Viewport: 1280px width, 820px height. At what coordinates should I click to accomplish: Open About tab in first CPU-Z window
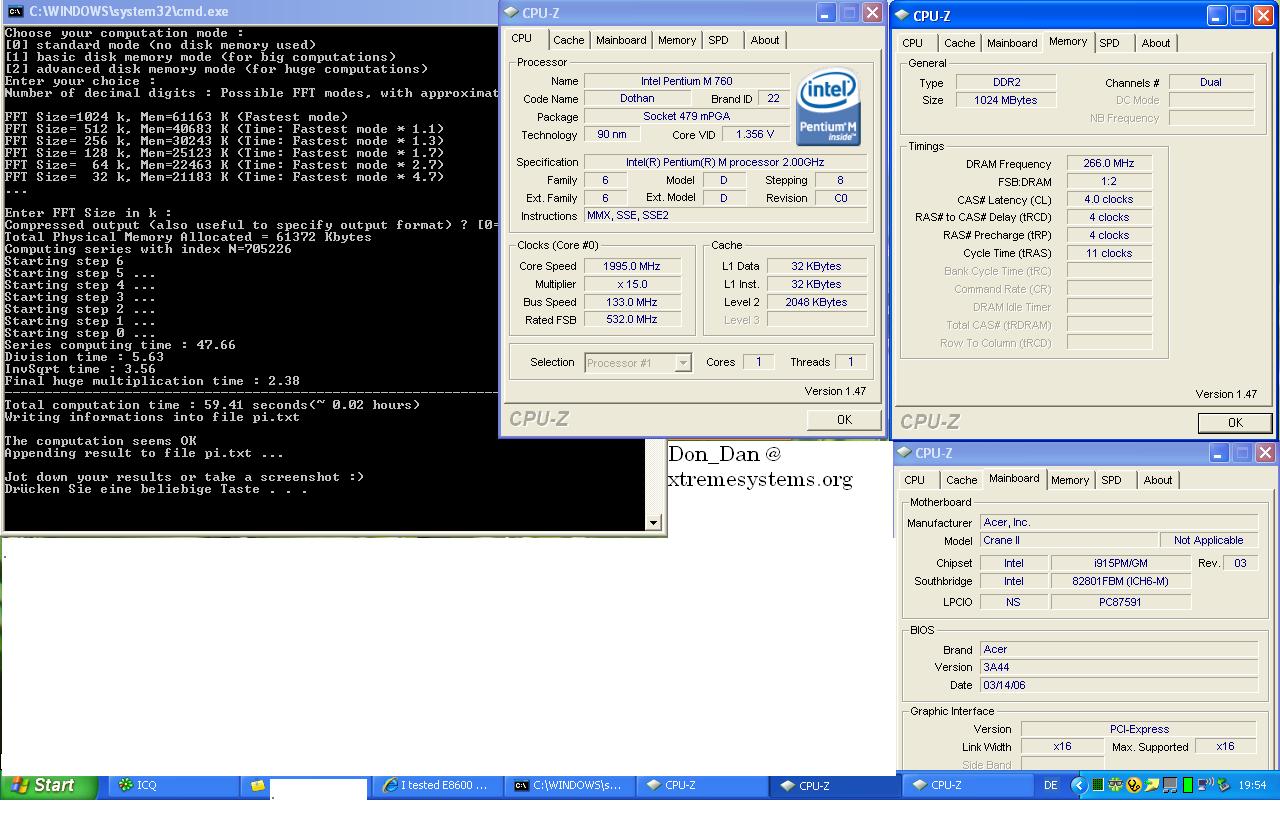[765, 40]
